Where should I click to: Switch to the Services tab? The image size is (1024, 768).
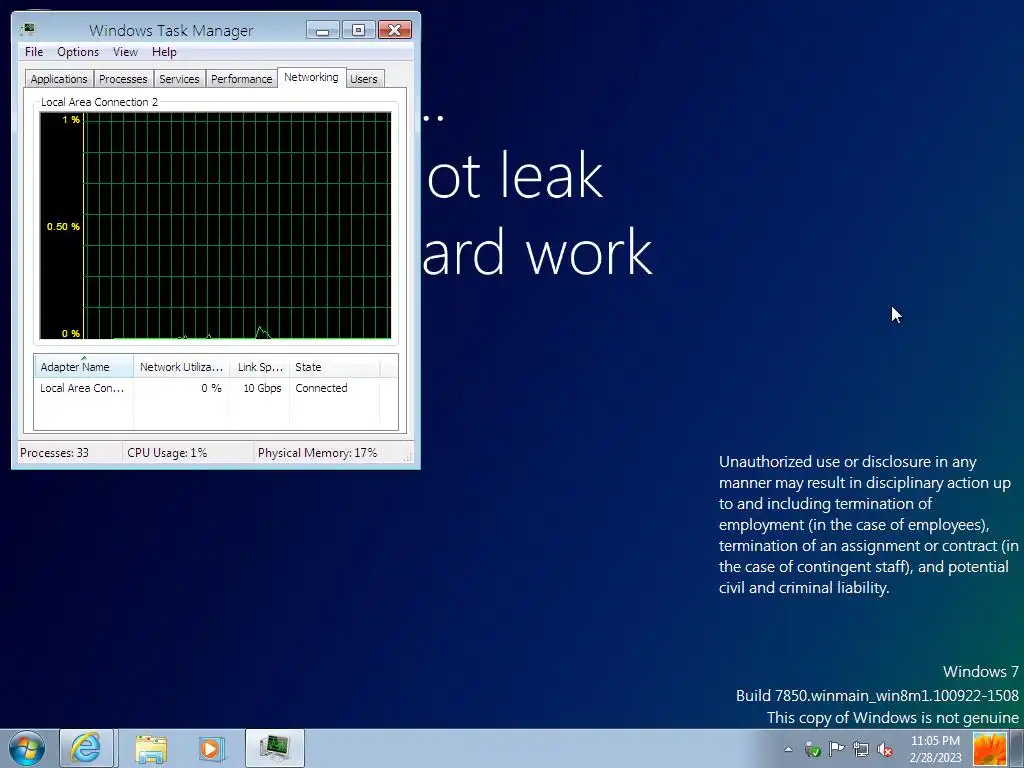(x=179, y=79)
